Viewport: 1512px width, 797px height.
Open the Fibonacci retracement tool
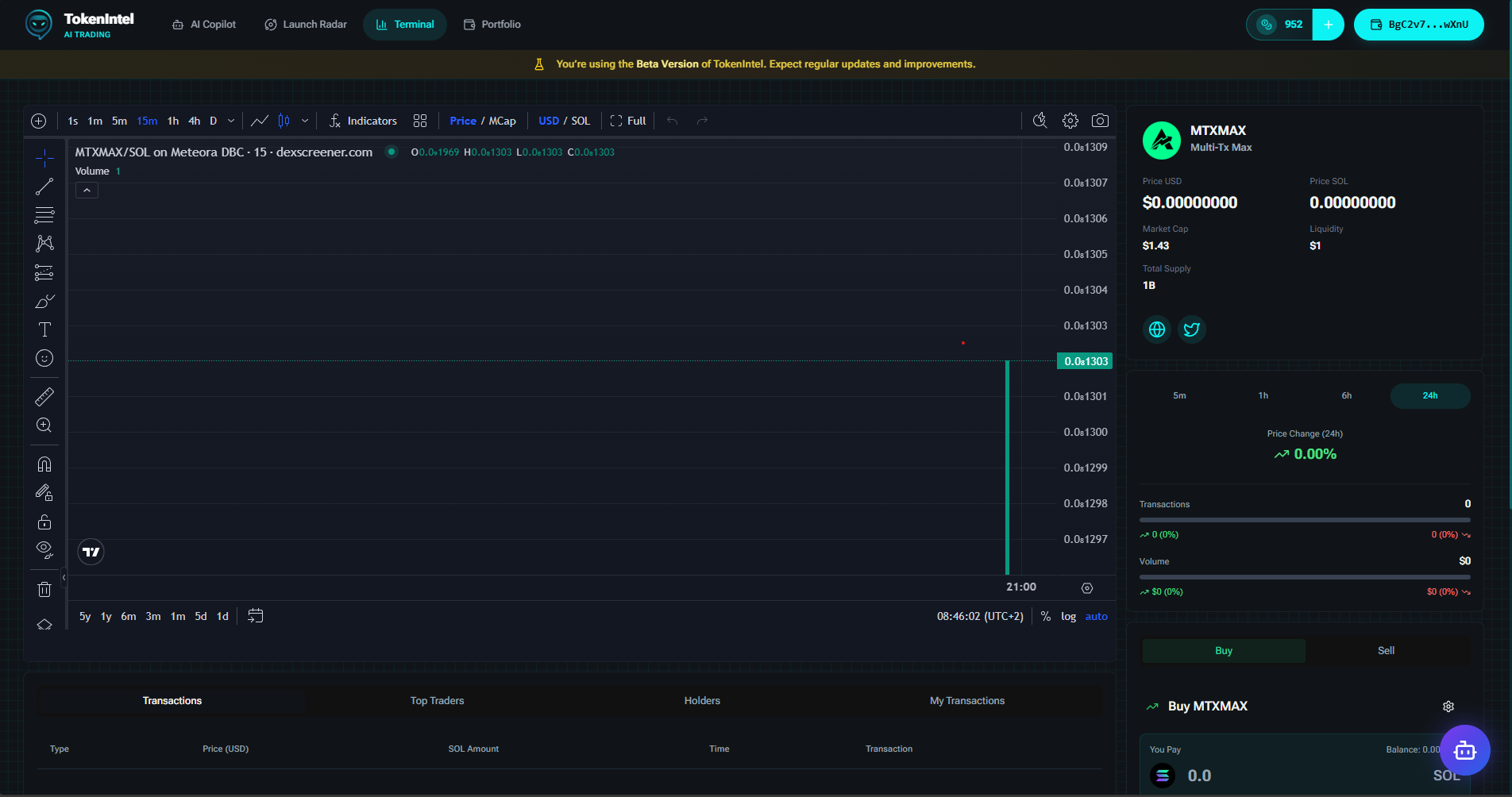pos(44,215)
